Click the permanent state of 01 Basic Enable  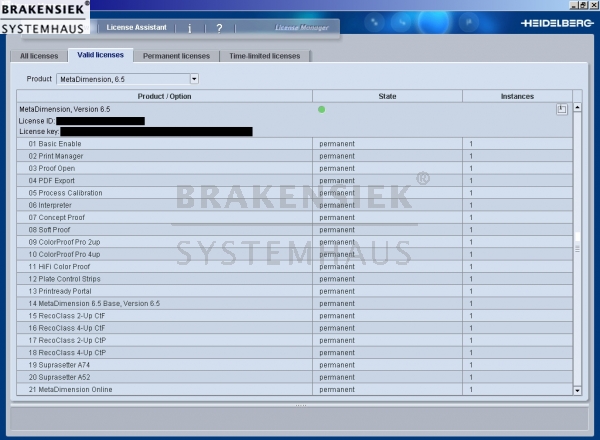point(337,144)
